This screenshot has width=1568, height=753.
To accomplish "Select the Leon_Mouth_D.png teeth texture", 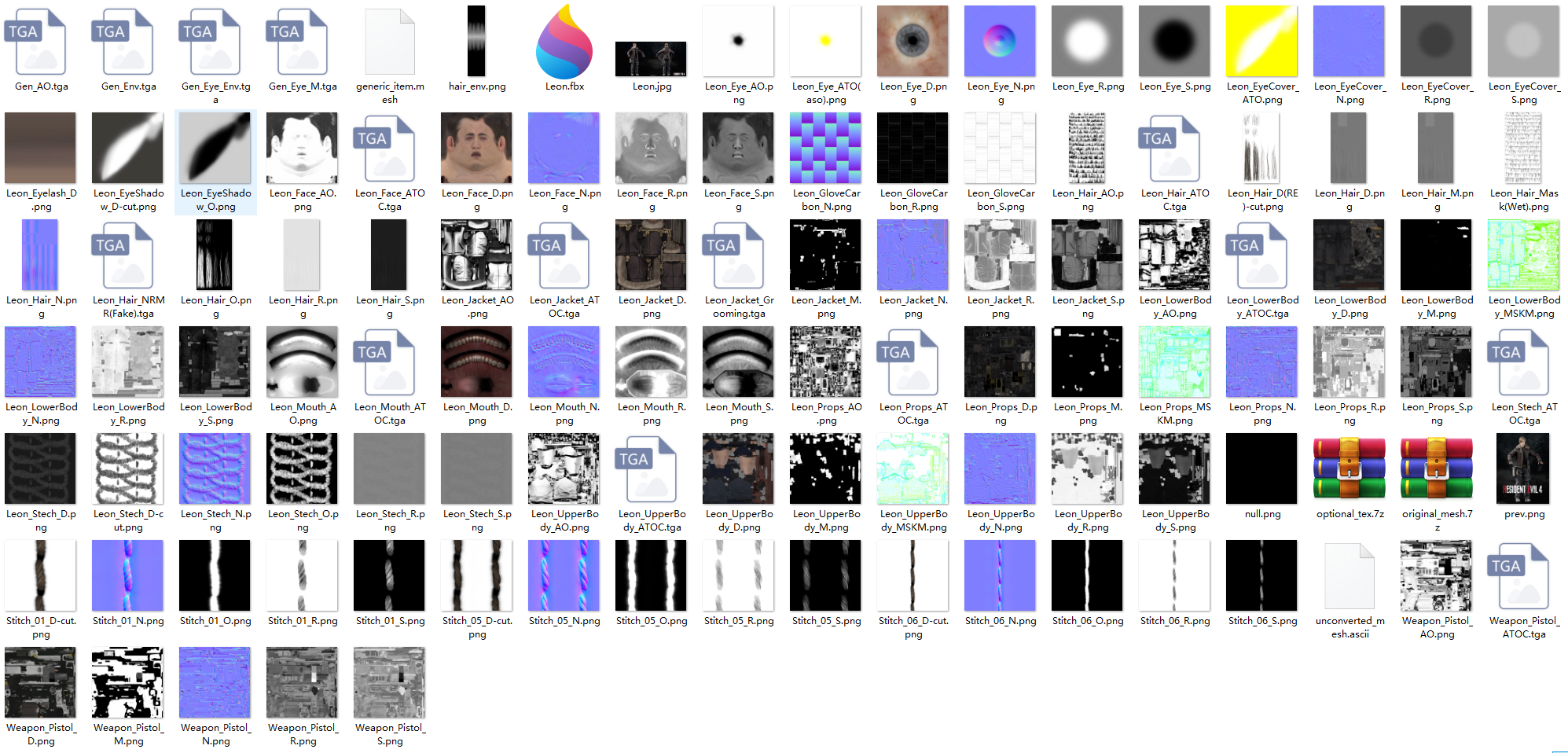I will coord(476,362).
